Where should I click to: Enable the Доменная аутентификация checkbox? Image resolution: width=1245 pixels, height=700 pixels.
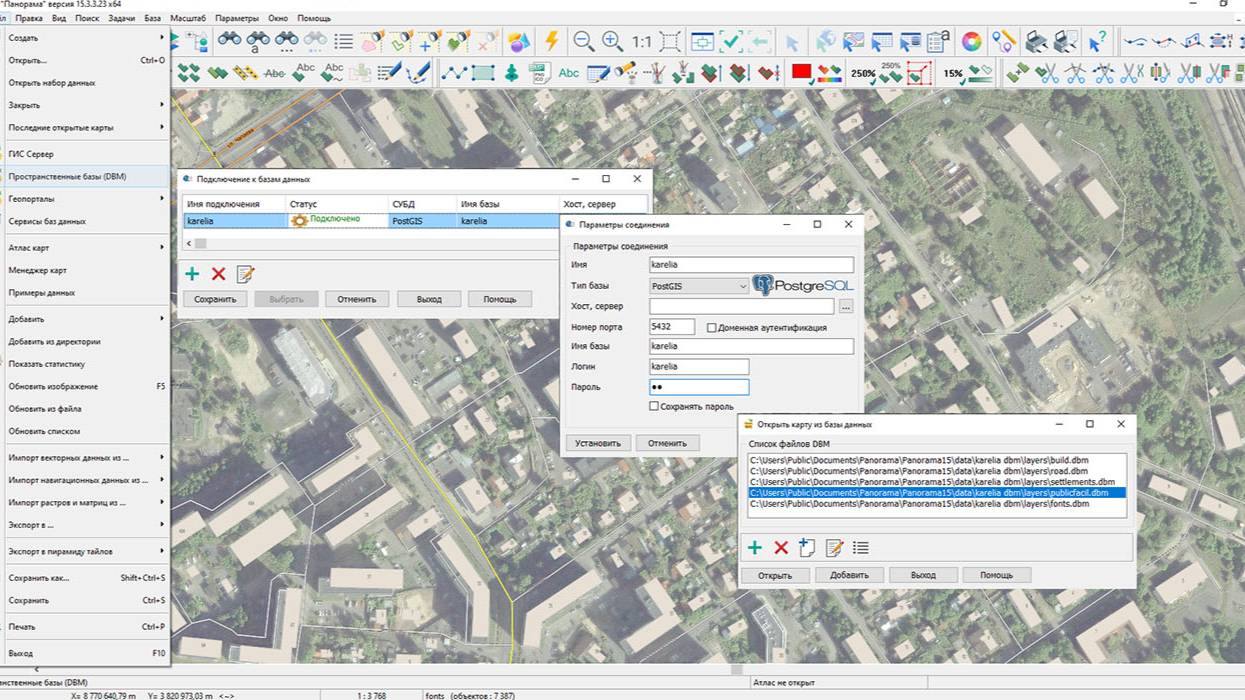[x=712, y=327]
